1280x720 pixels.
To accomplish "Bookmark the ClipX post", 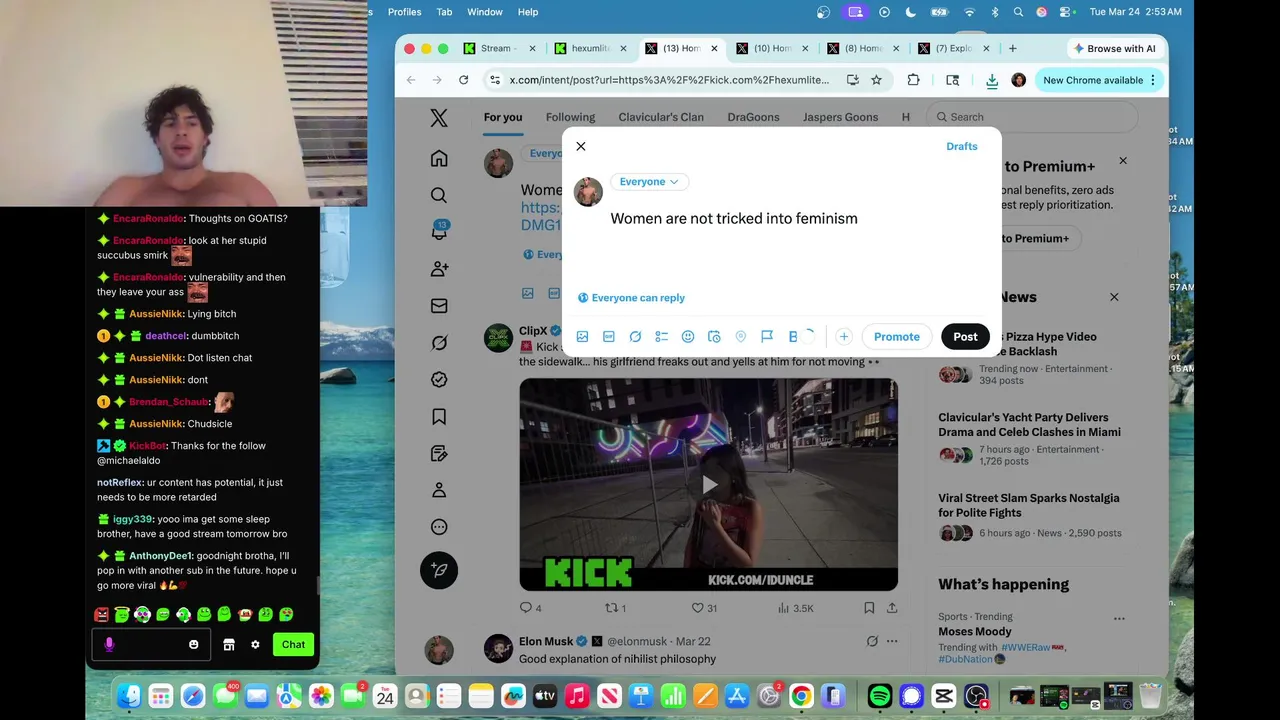I will coord(869,608).
